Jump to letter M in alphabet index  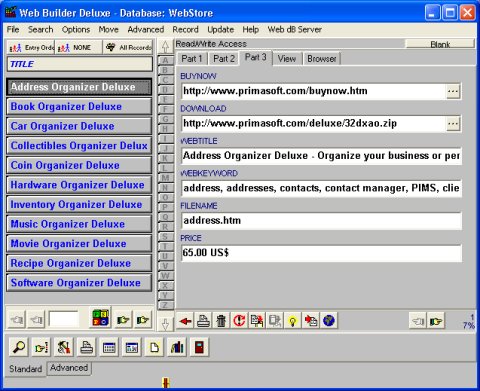coord(165,178)
